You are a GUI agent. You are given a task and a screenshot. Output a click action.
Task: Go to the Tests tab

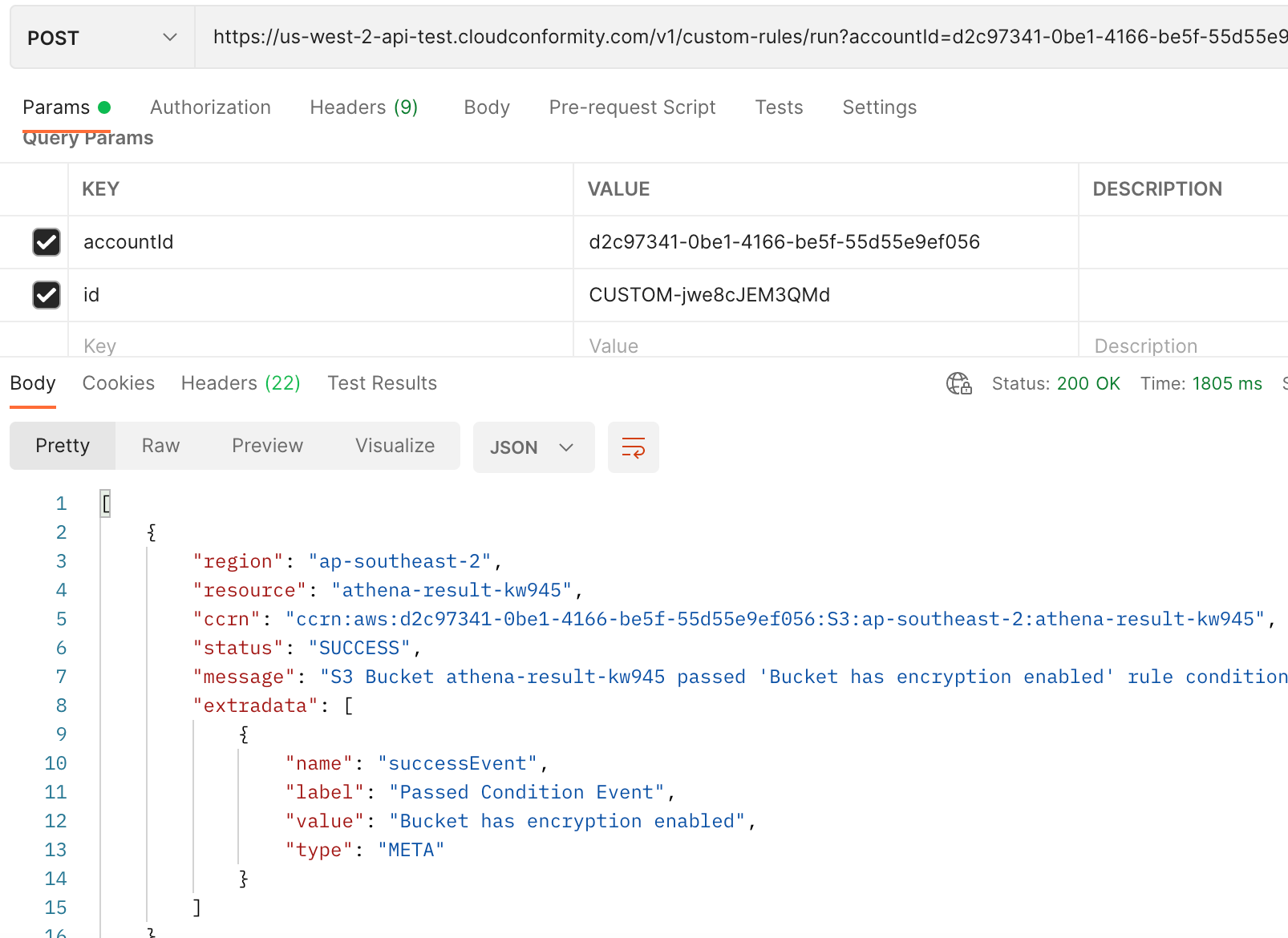click(x=778, y=107)
